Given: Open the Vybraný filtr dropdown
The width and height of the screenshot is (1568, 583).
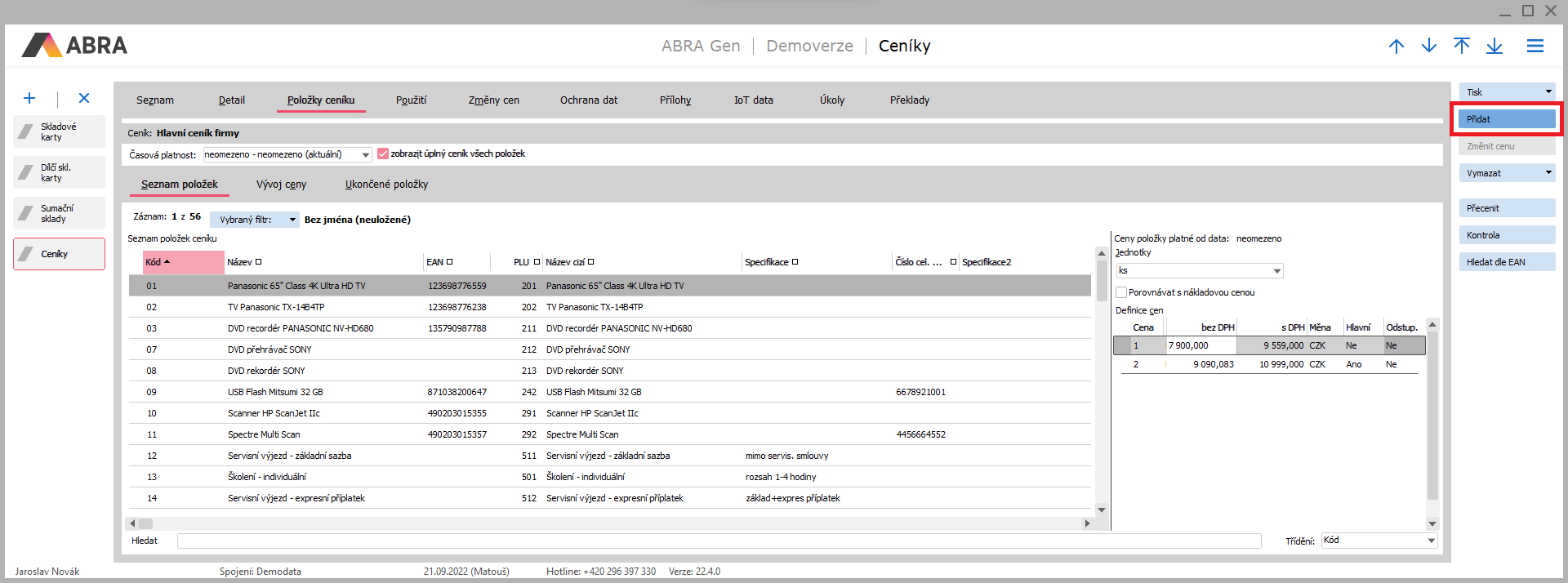Looking at the screenshot, I should 292,220.
